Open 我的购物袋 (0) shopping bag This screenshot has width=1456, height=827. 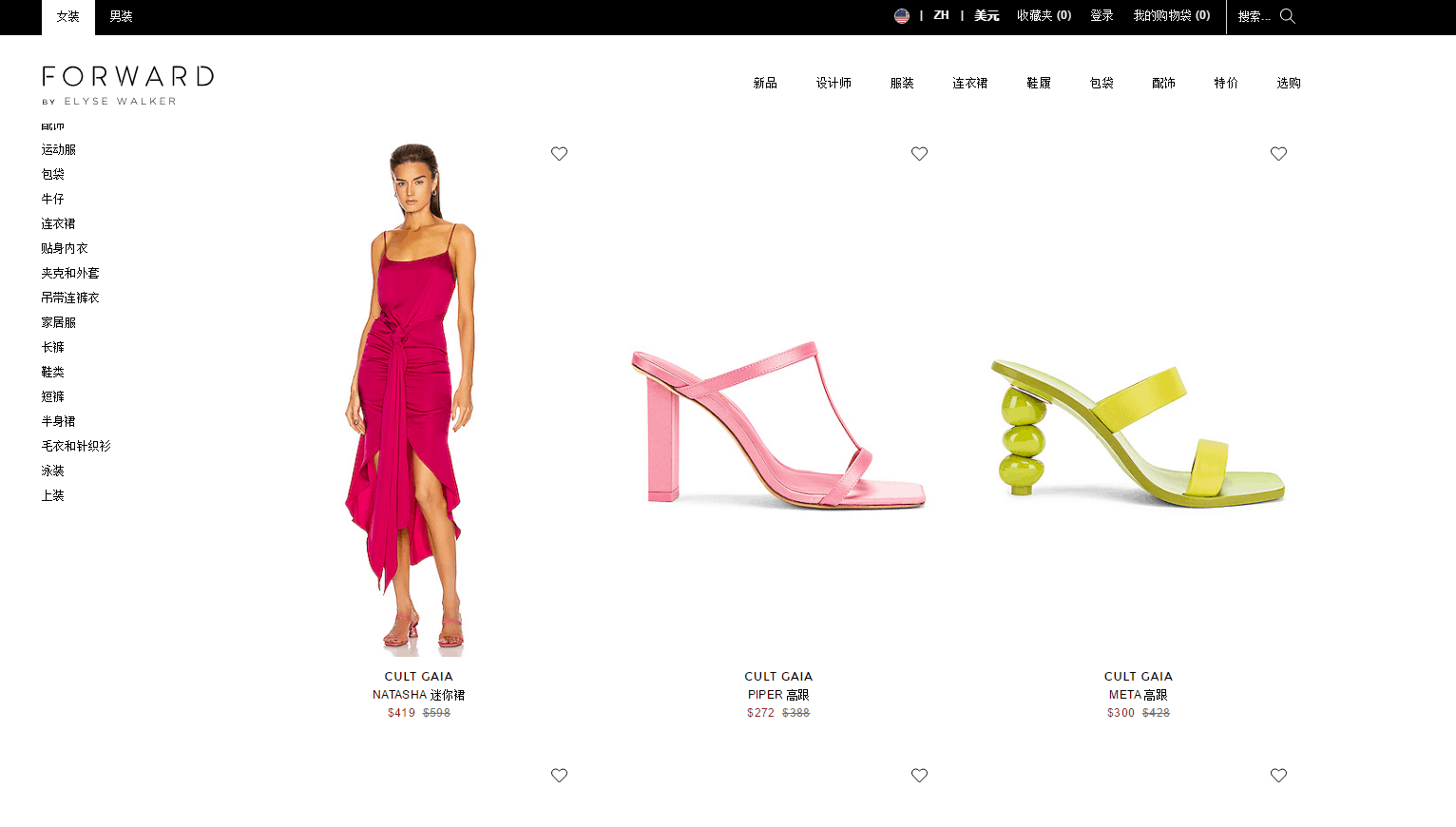click(x=1171, y=16)
